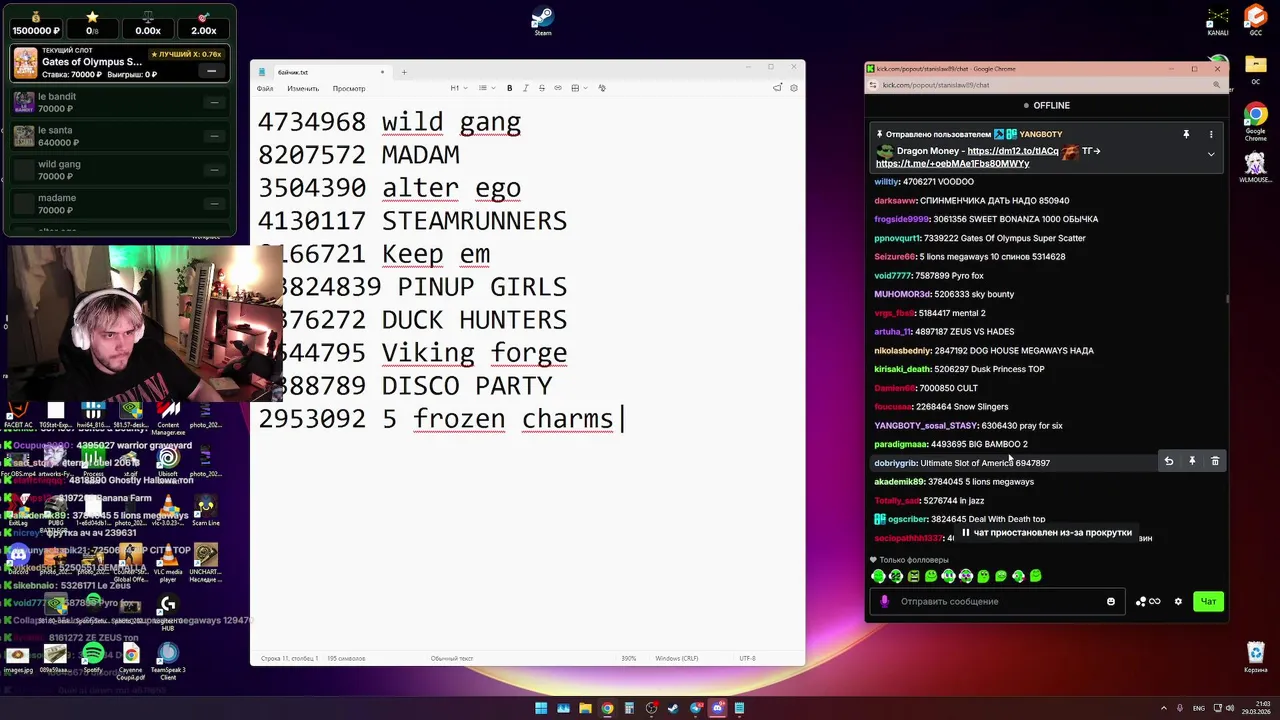The width and height of the screenshot is (1280, 720).
Task: Open Chrome from the taskbar
Action: pyautogui.click(x=607, y=708)
